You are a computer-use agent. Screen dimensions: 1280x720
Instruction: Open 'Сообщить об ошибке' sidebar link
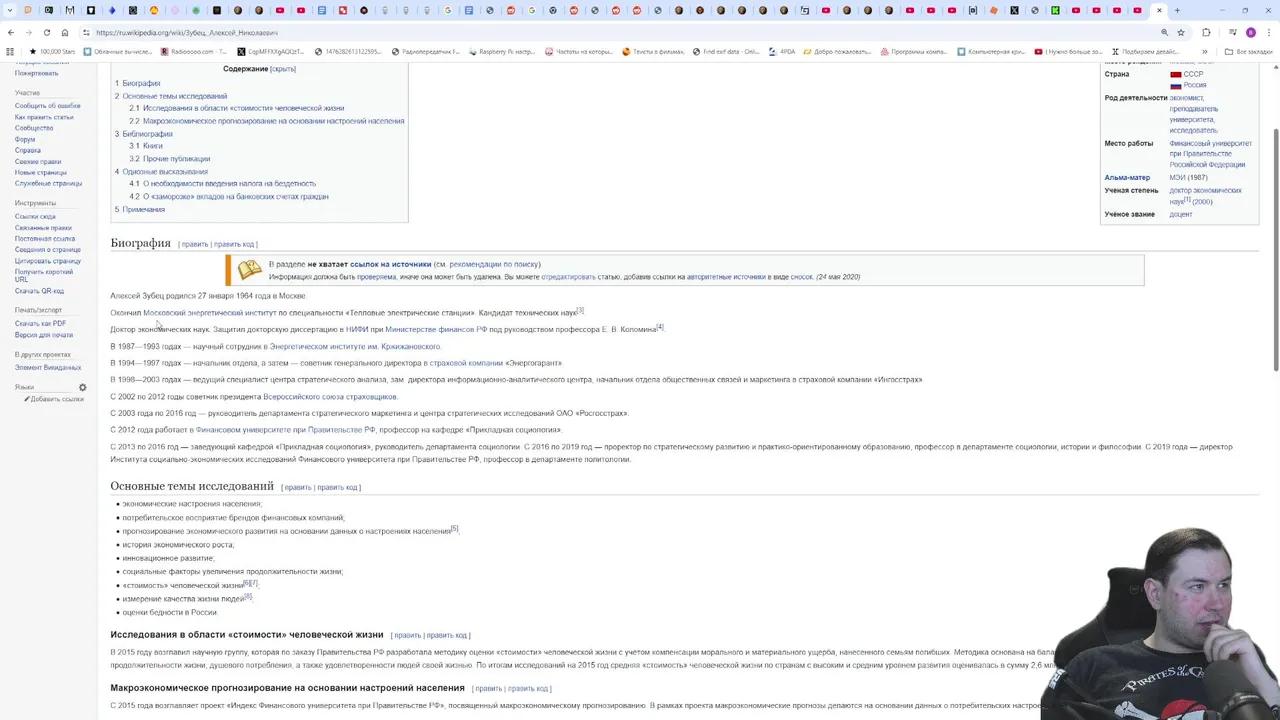[x=47, y=106]
